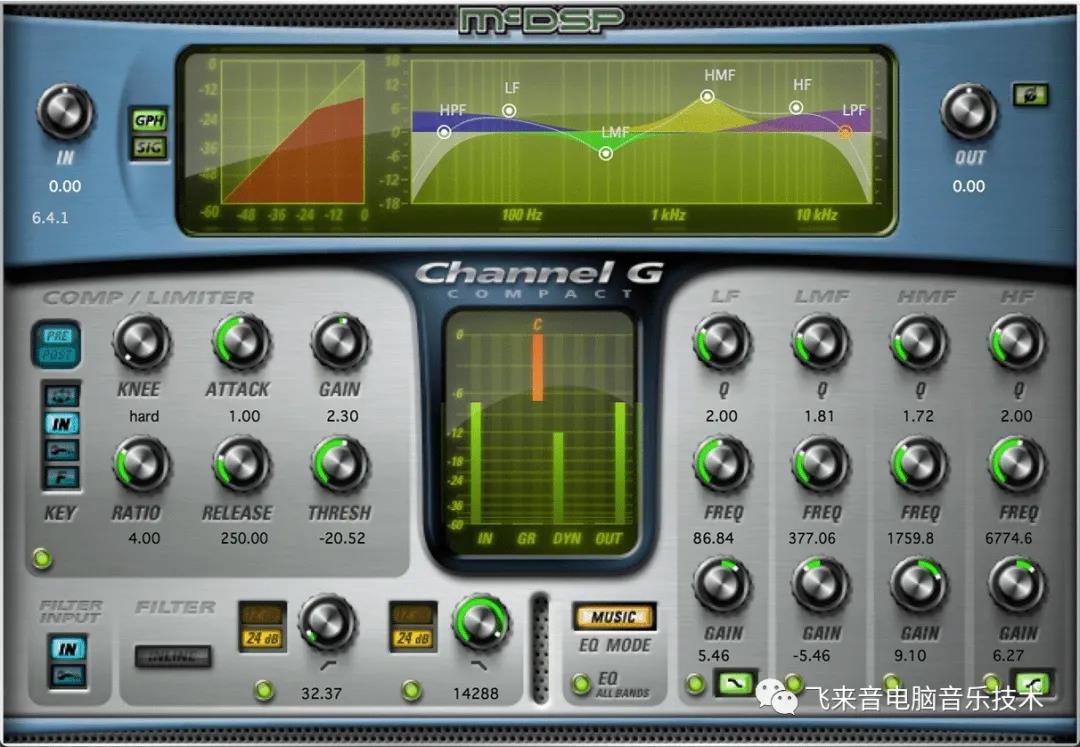The width and height of the screenshot is (1080, 747).
Task: Select the SIG signal display button
Action: (x=149, y=147)
